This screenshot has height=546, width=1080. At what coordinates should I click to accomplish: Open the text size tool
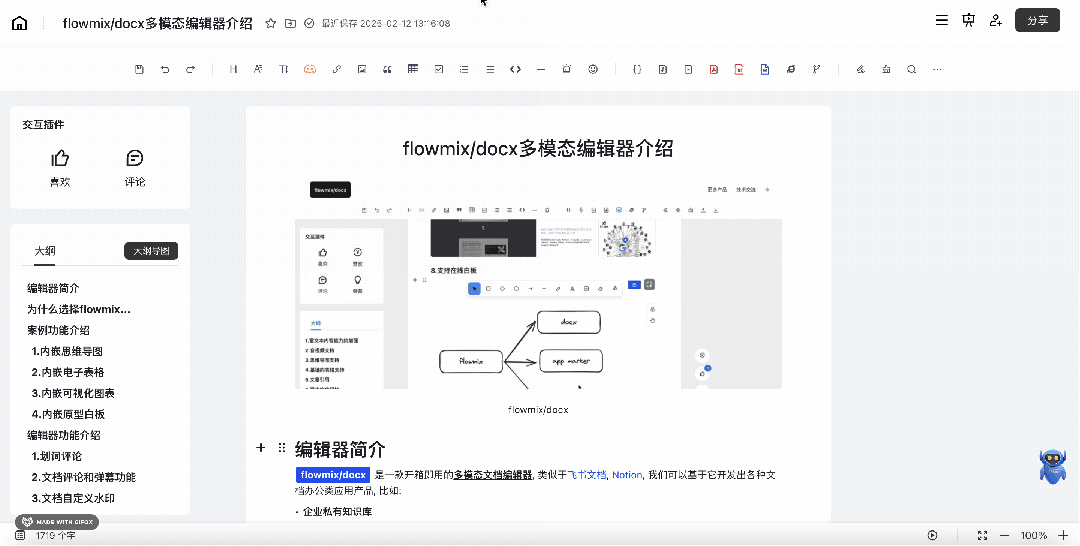[x=284, y=70]
